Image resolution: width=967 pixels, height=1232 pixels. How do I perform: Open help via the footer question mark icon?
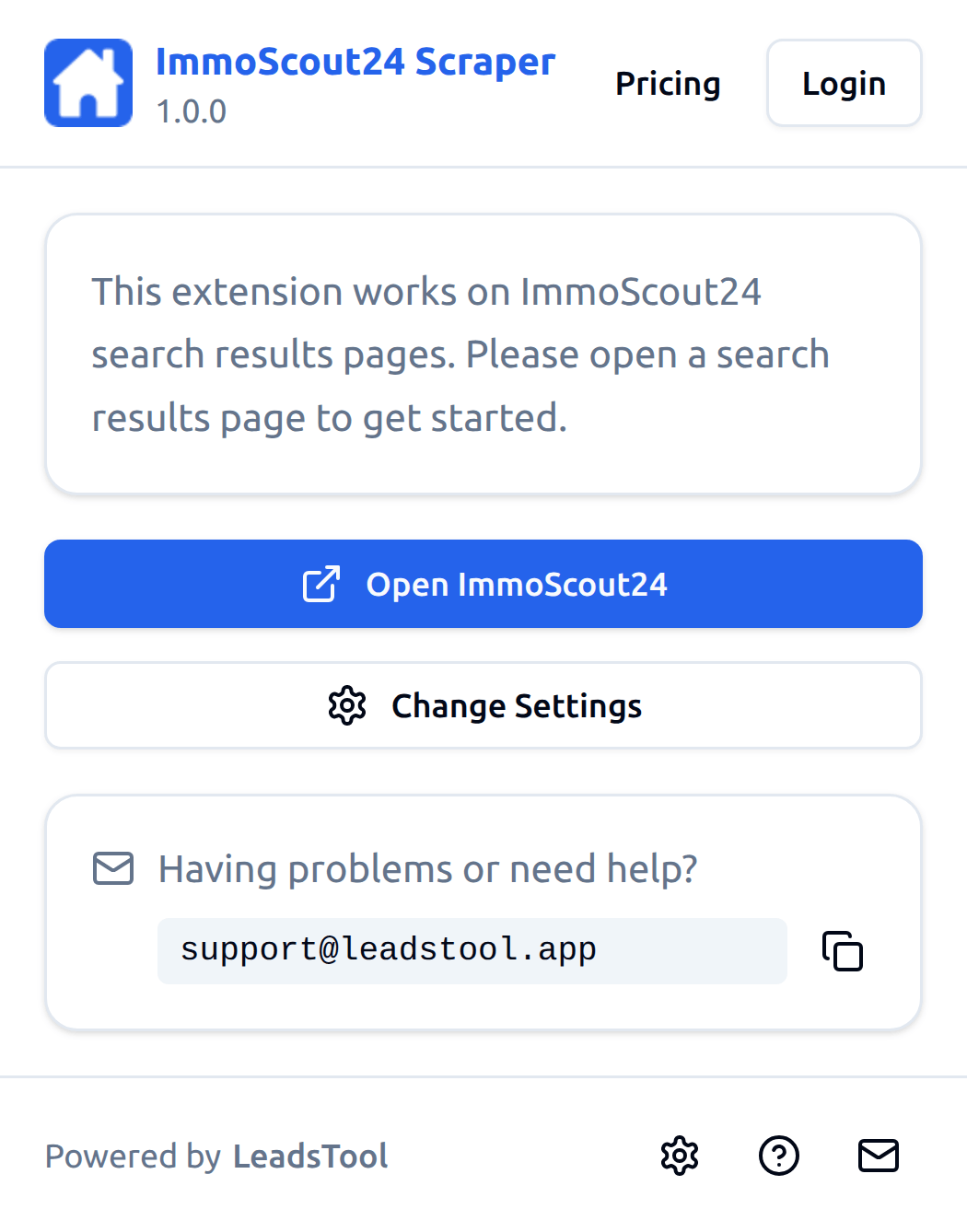click(779, 1156)
